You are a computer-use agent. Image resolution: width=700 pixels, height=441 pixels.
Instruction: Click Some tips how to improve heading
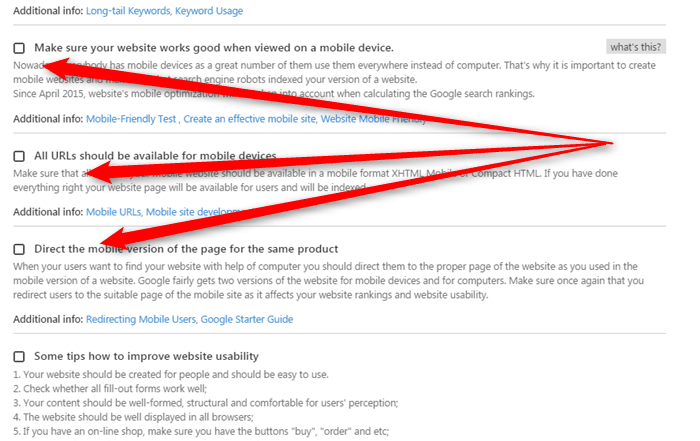coord(146,356)
